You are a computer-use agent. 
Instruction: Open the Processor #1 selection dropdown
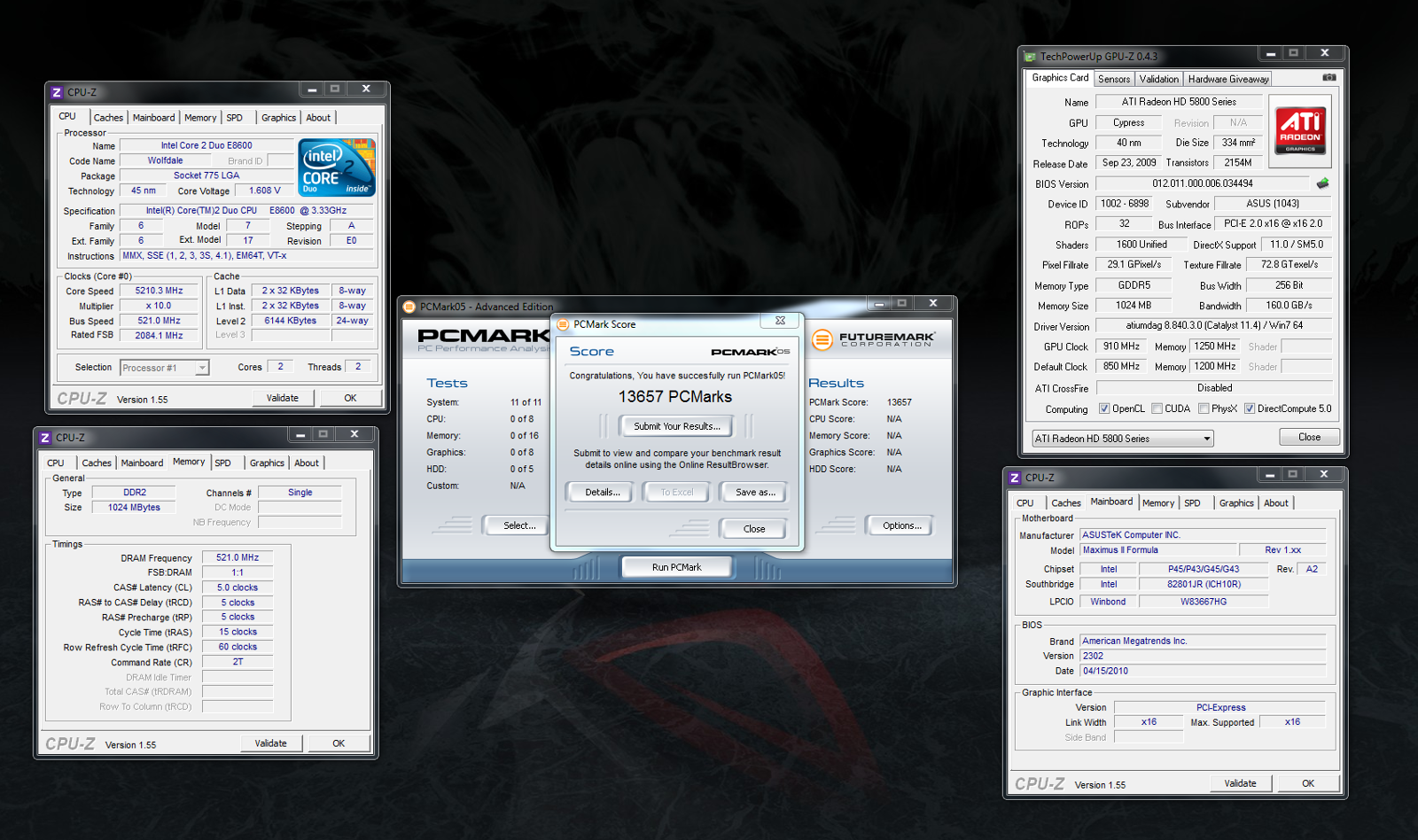(165, 368)
